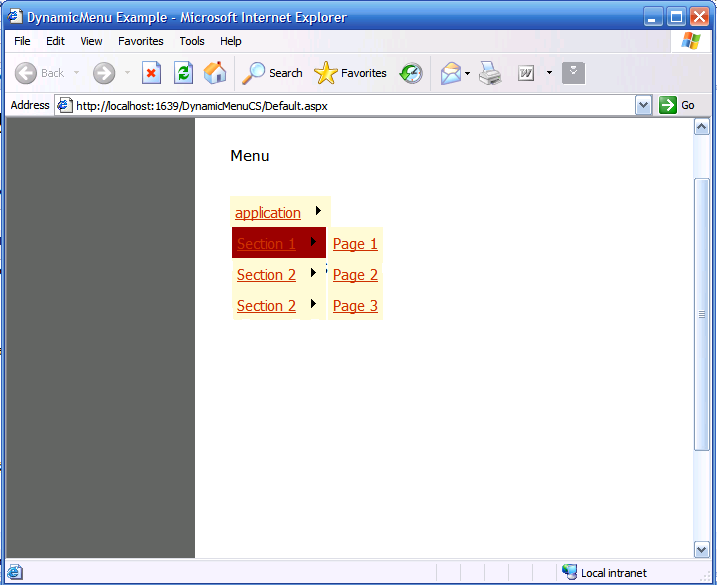Open the Favorites menu

(140, 41)
